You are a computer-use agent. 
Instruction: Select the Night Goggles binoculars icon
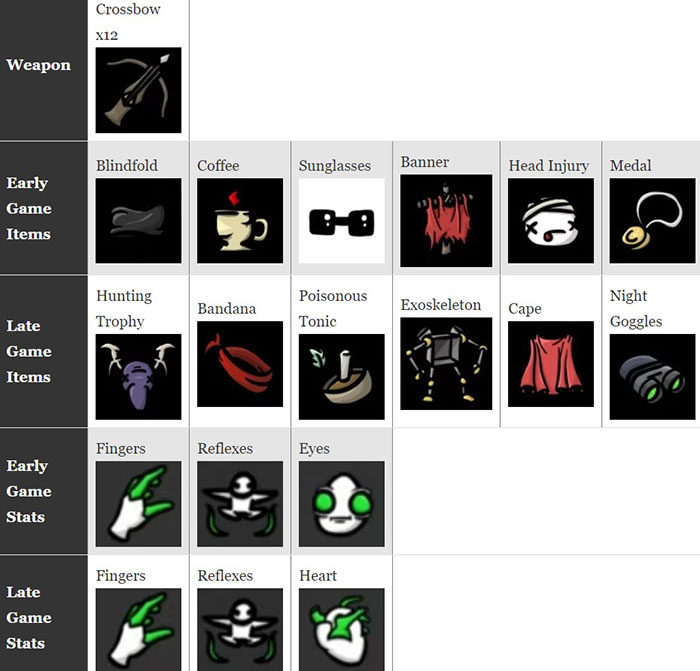tap(652, 377)
